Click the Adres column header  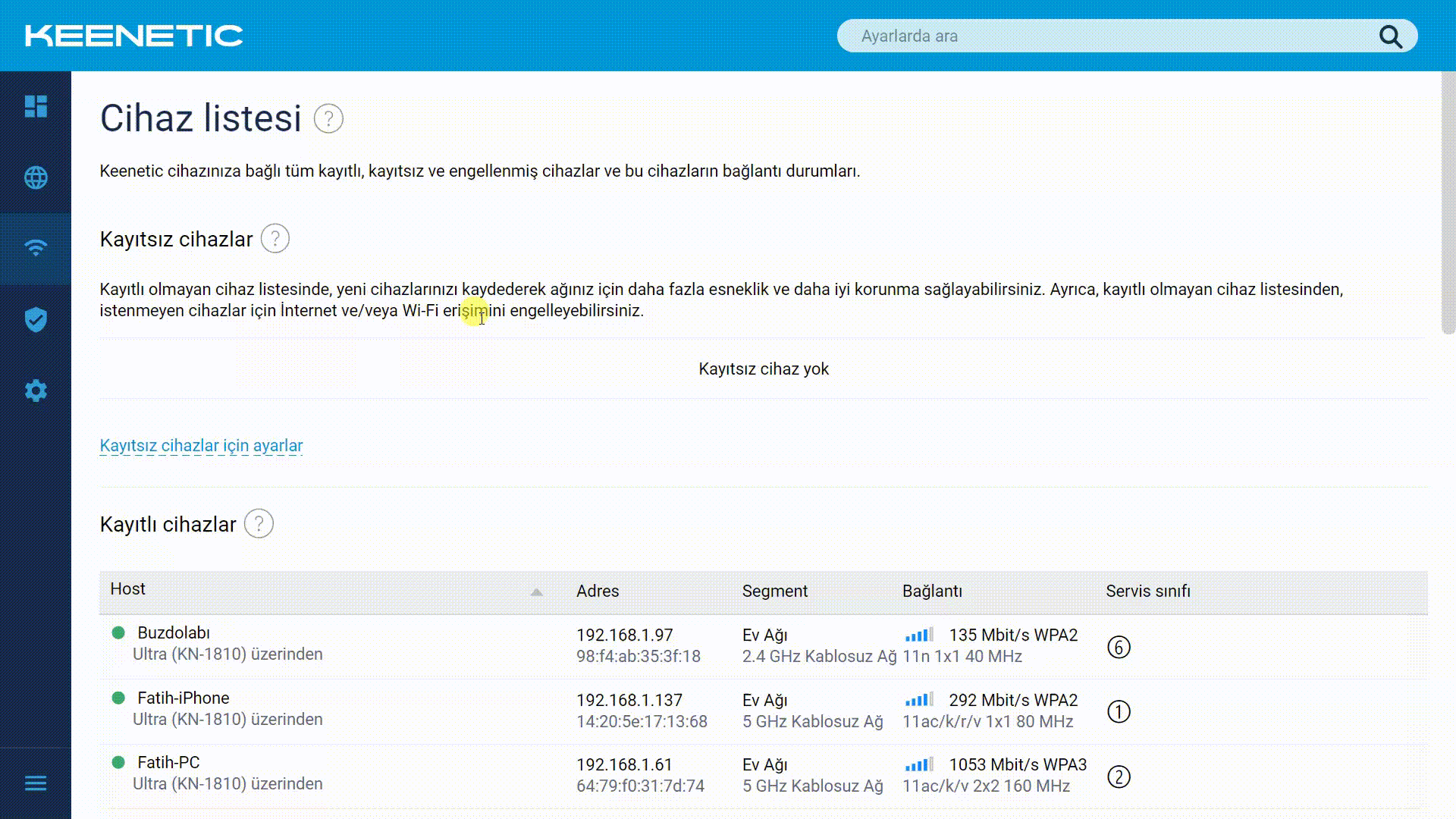click(x=598, y=591)
